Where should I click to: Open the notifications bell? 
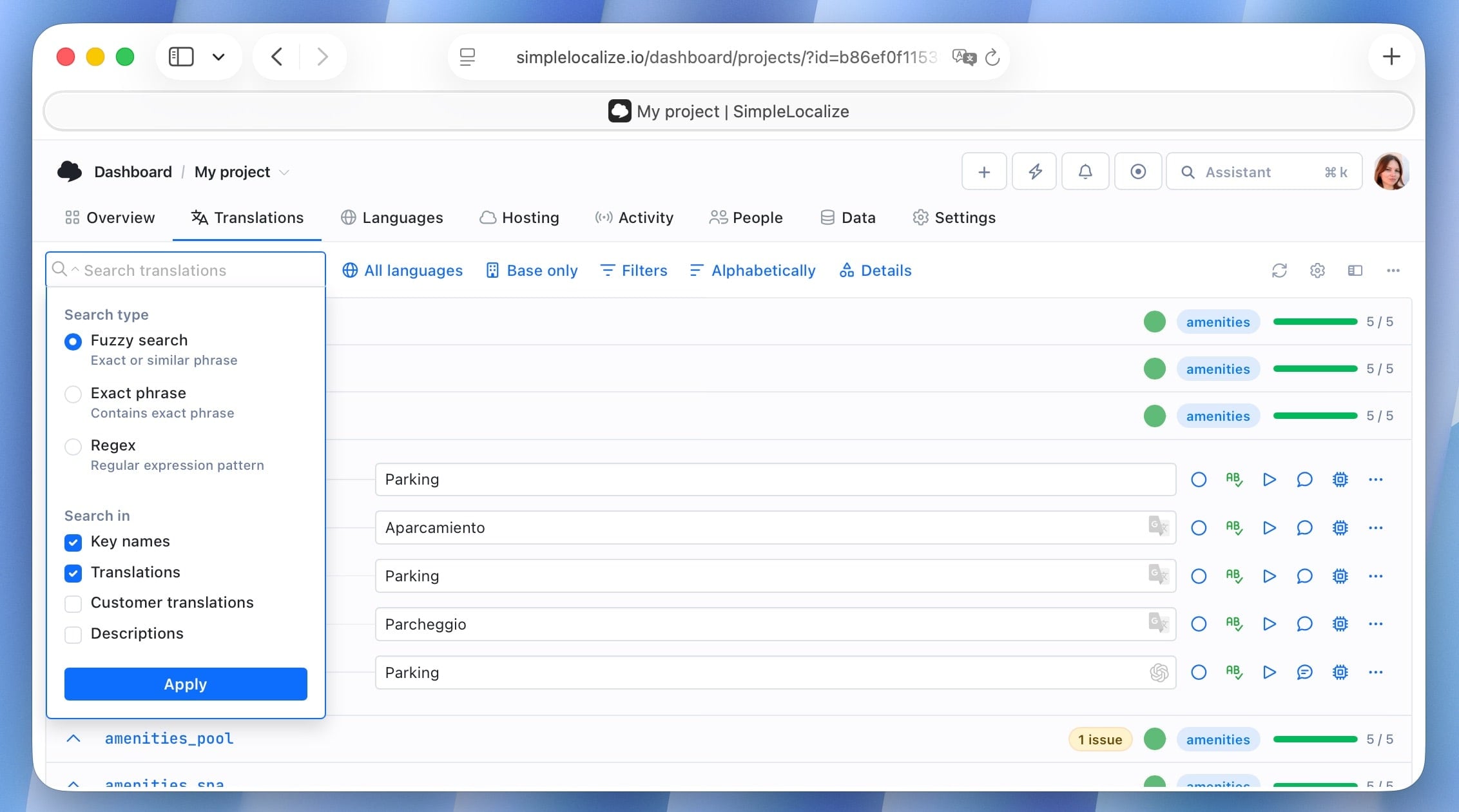click(x=1085, y=172)
